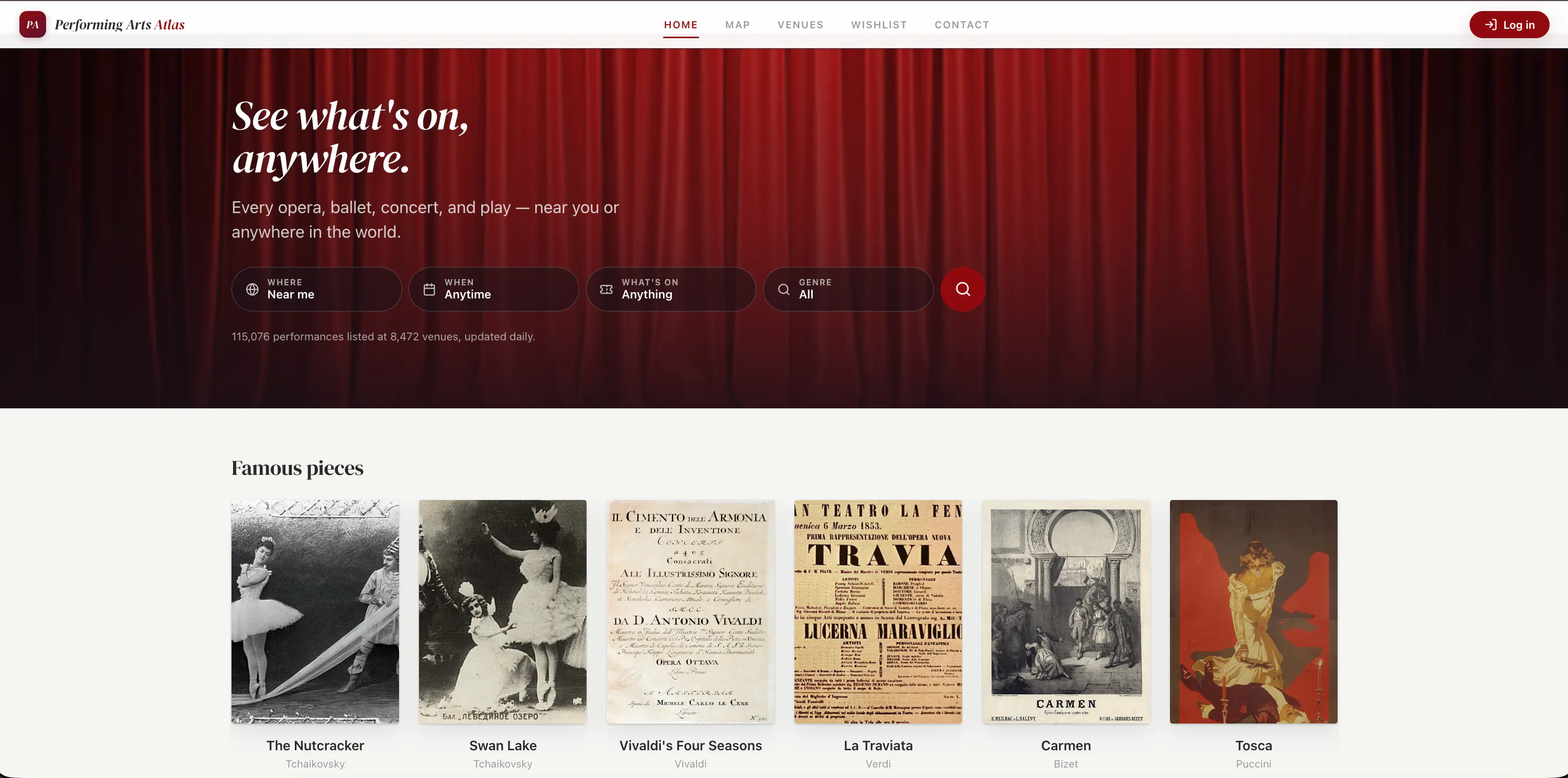Click the red search button

tap(963, 290)
